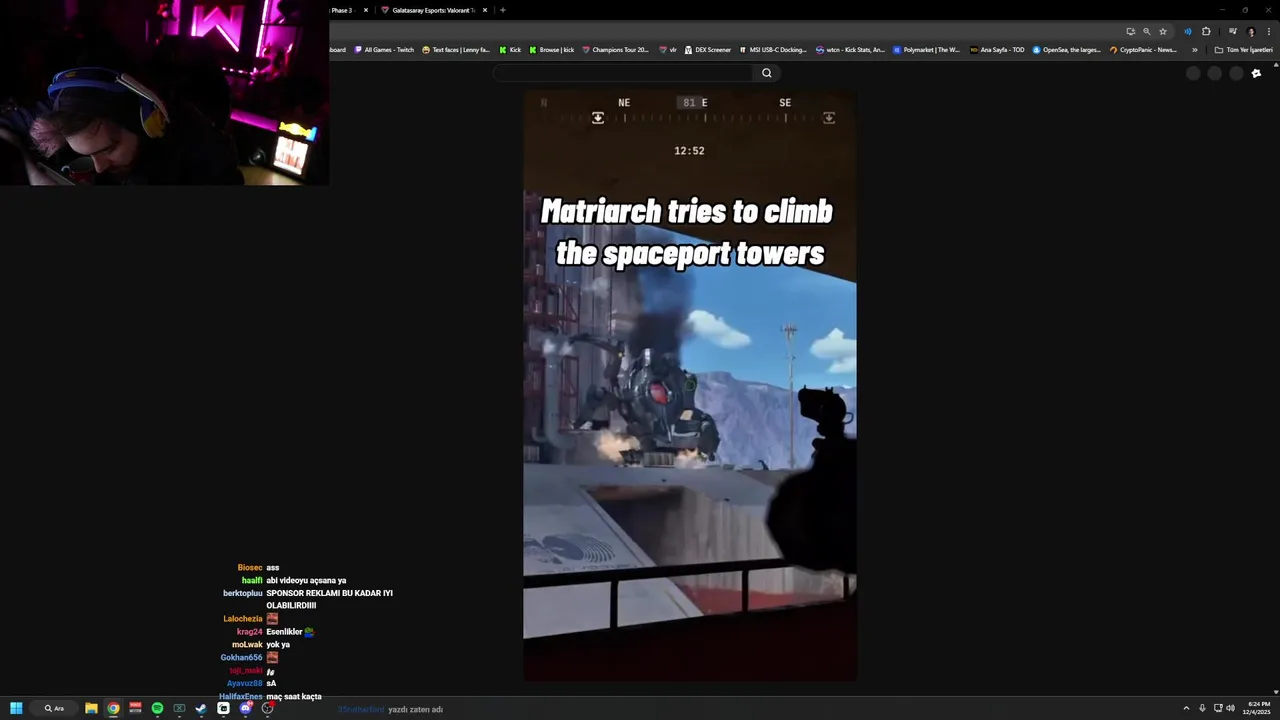Open the Chrome profile avatar
The height and width of the screenshot is (720, 1280).
(1251, 31)
